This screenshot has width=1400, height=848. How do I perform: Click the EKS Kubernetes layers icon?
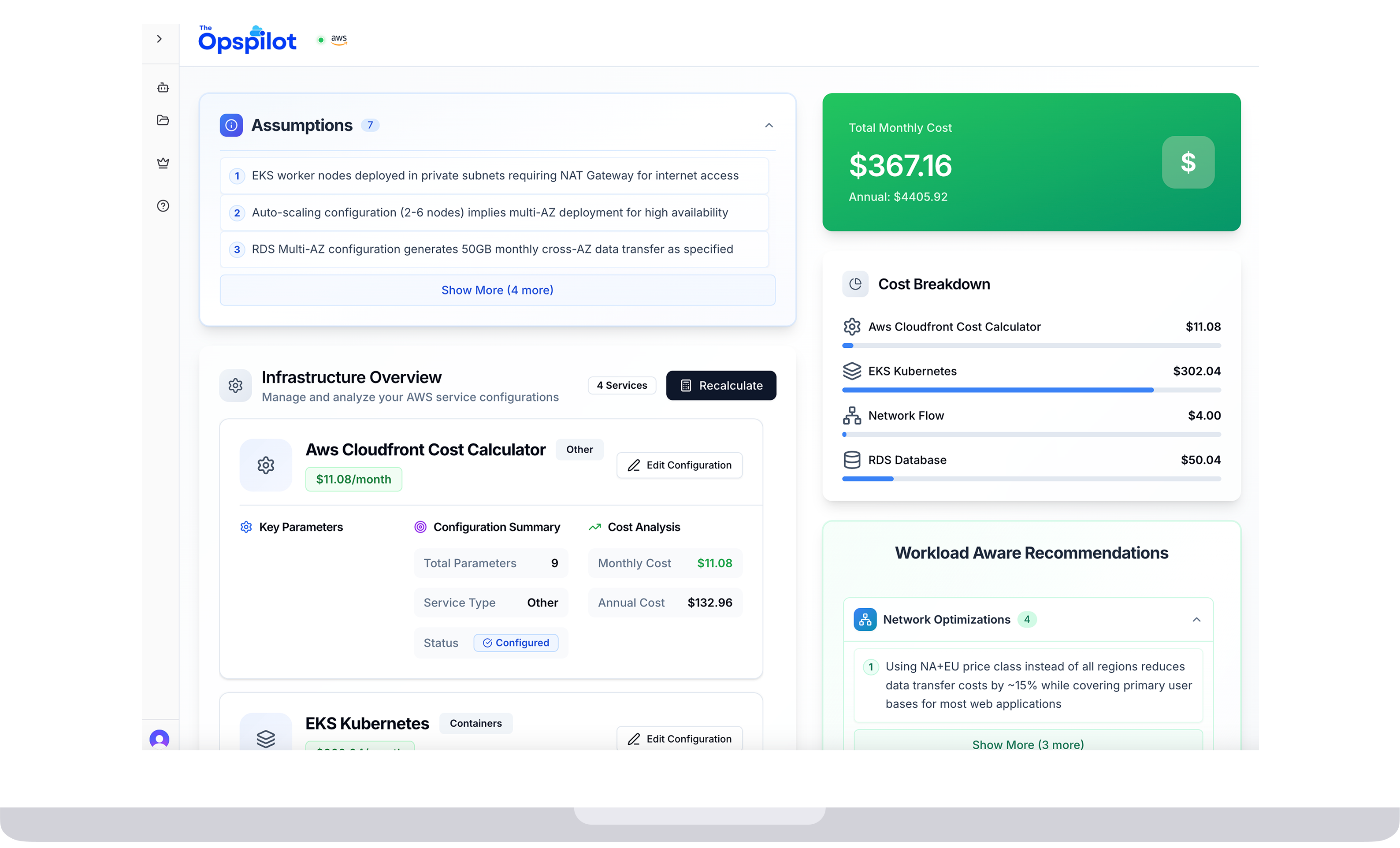[x=852, y=371]
